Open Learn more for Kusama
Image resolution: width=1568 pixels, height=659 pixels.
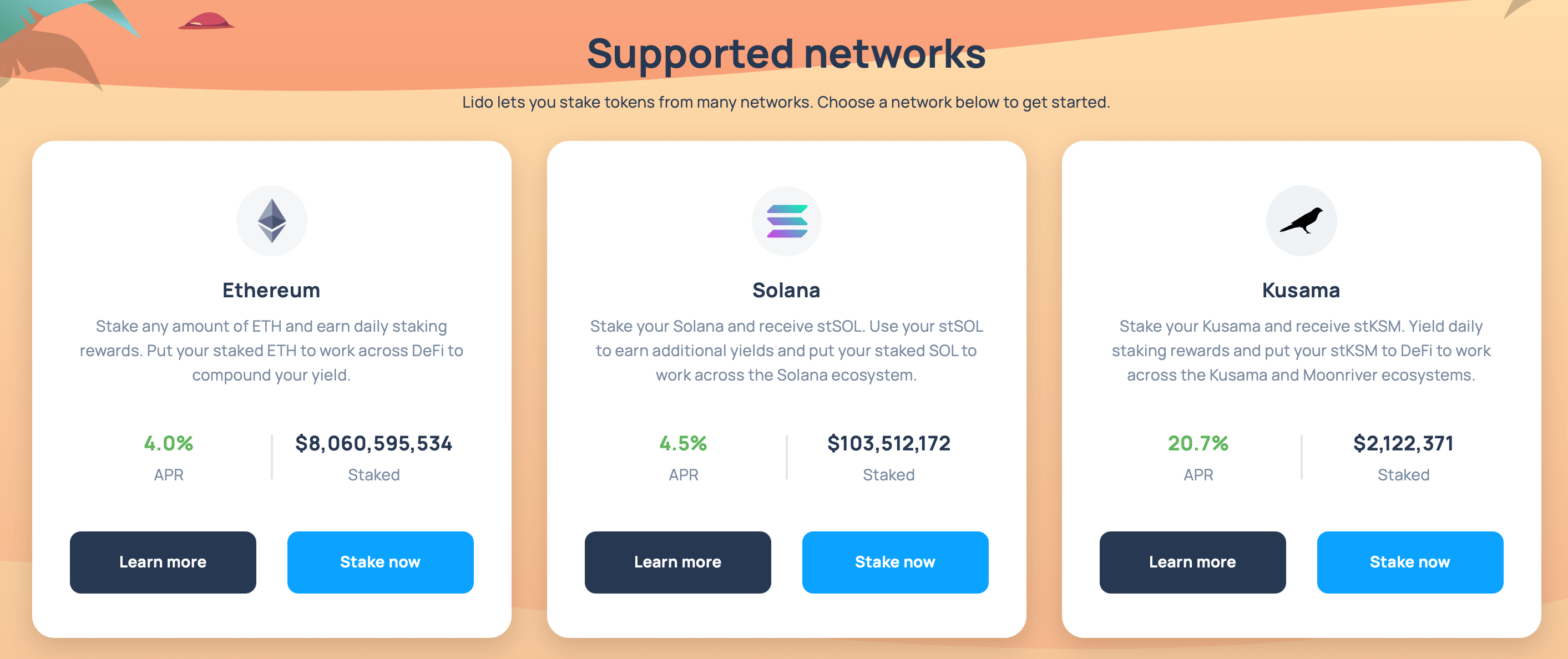point(1192,561)
